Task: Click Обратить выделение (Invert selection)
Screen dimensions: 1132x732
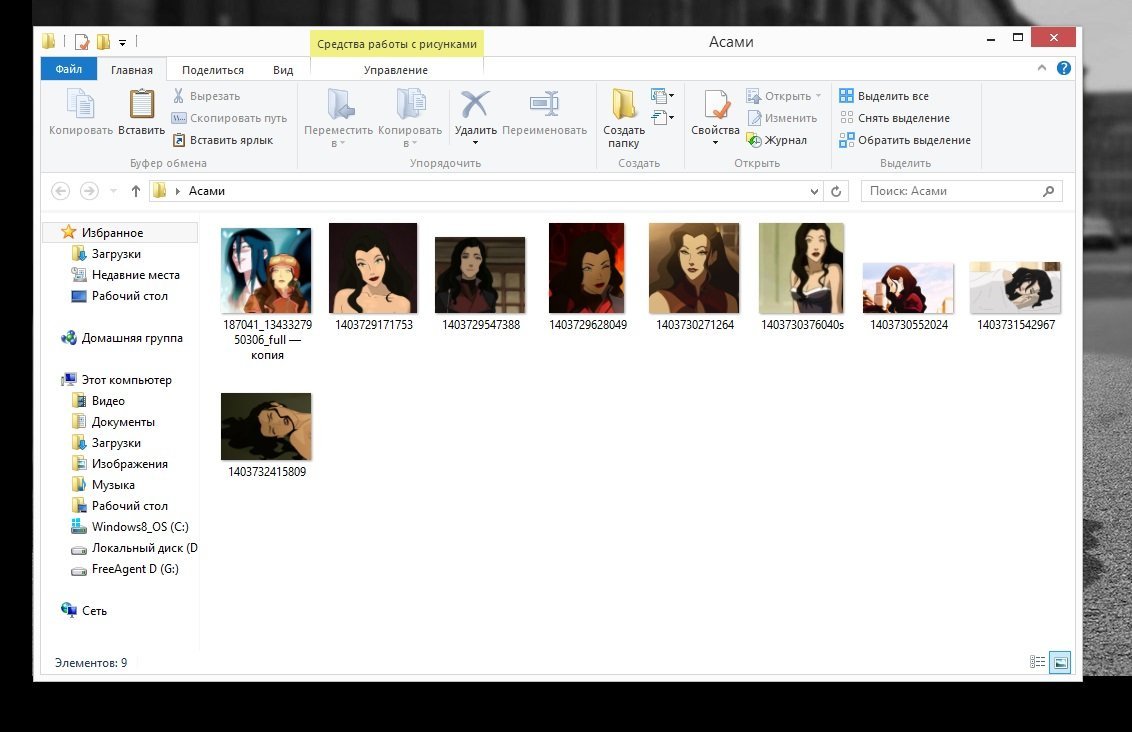Action: [x=913, y=140]
